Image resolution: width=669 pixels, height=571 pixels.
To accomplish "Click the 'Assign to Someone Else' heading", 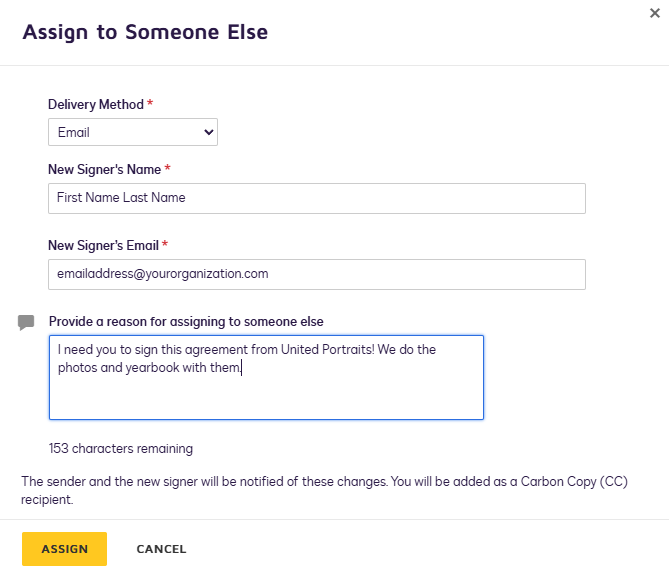I will coord(145,32).
